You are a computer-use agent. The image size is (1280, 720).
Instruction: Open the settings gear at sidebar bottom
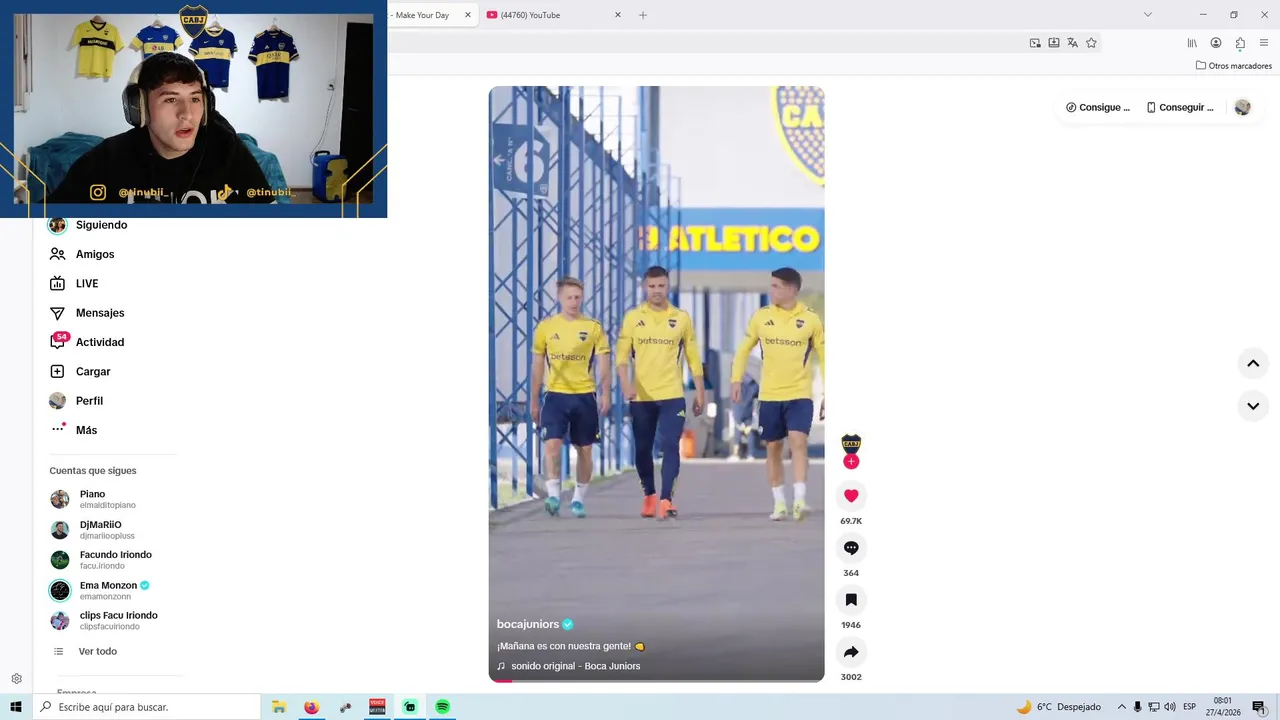[x=16, y=679]
